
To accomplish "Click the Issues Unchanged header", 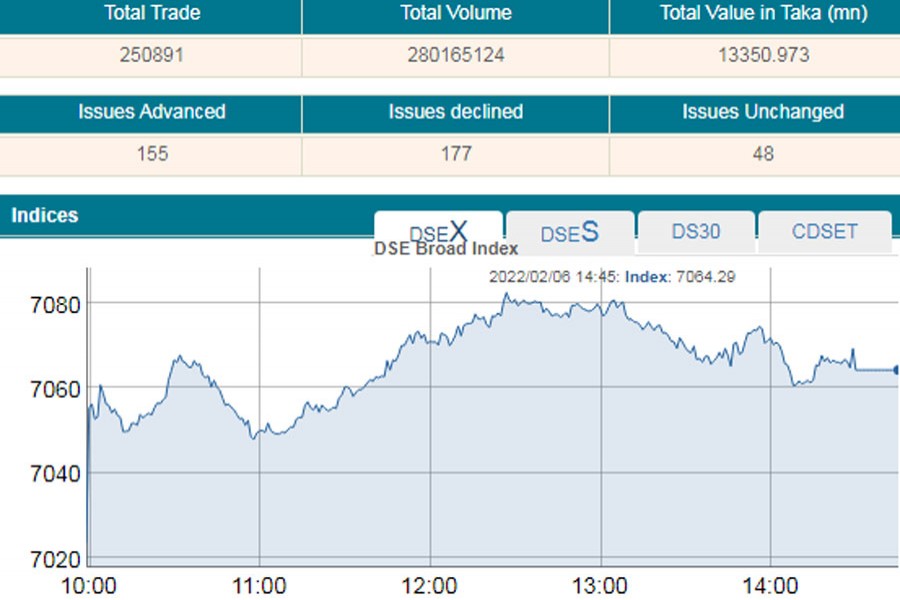I will coord(763,112).
